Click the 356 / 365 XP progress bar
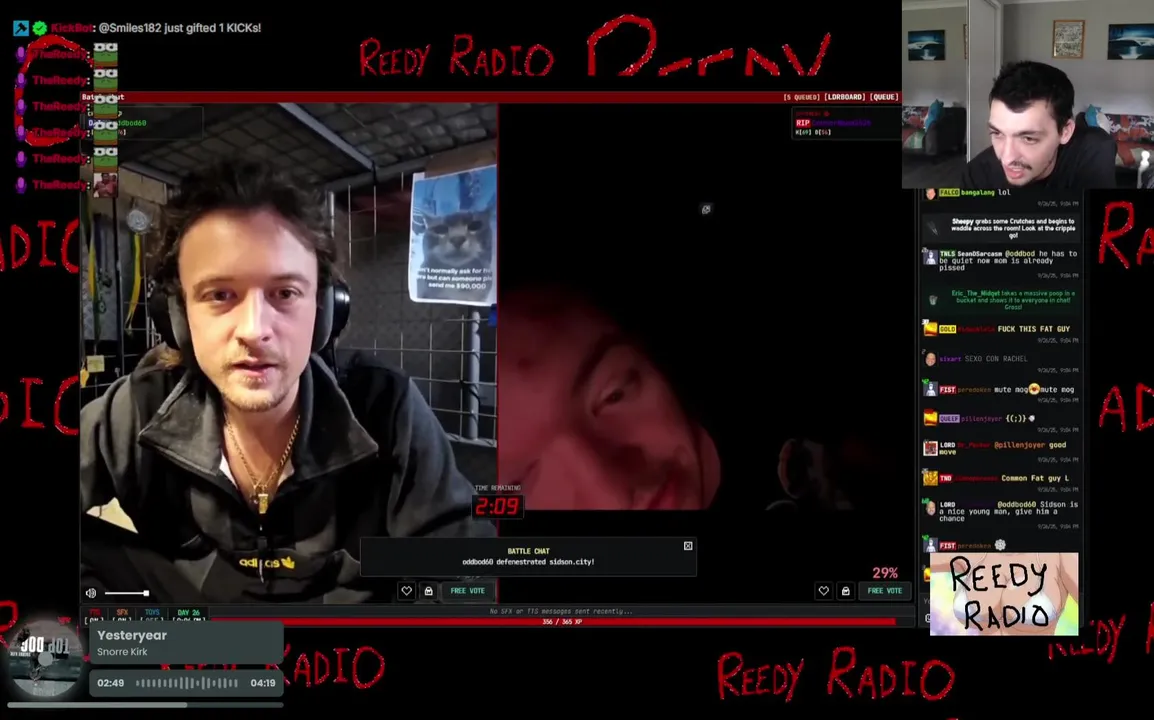The image size is (1154, 720). click(562, 622)
